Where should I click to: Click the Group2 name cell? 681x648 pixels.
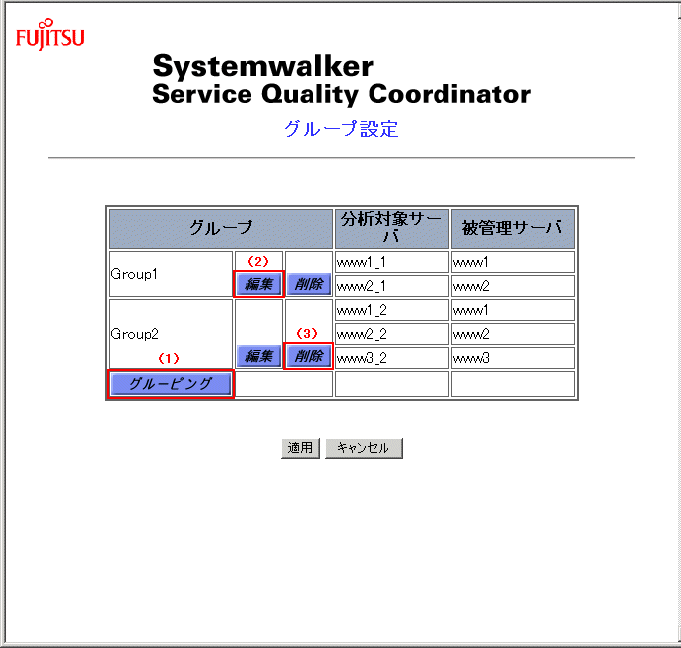tap(170, 334)
